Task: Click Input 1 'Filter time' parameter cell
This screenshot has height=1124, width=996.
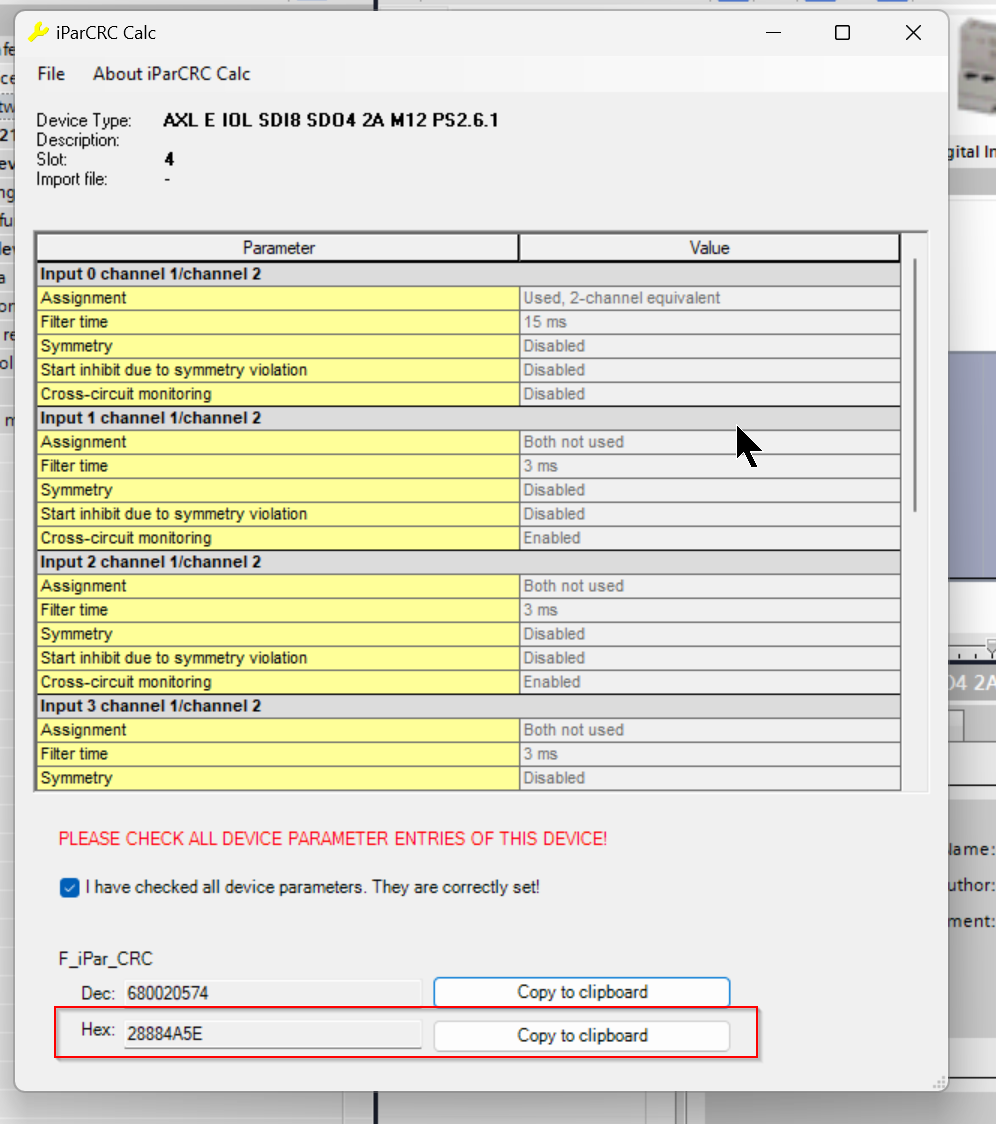Action: (x=278, y=466)
